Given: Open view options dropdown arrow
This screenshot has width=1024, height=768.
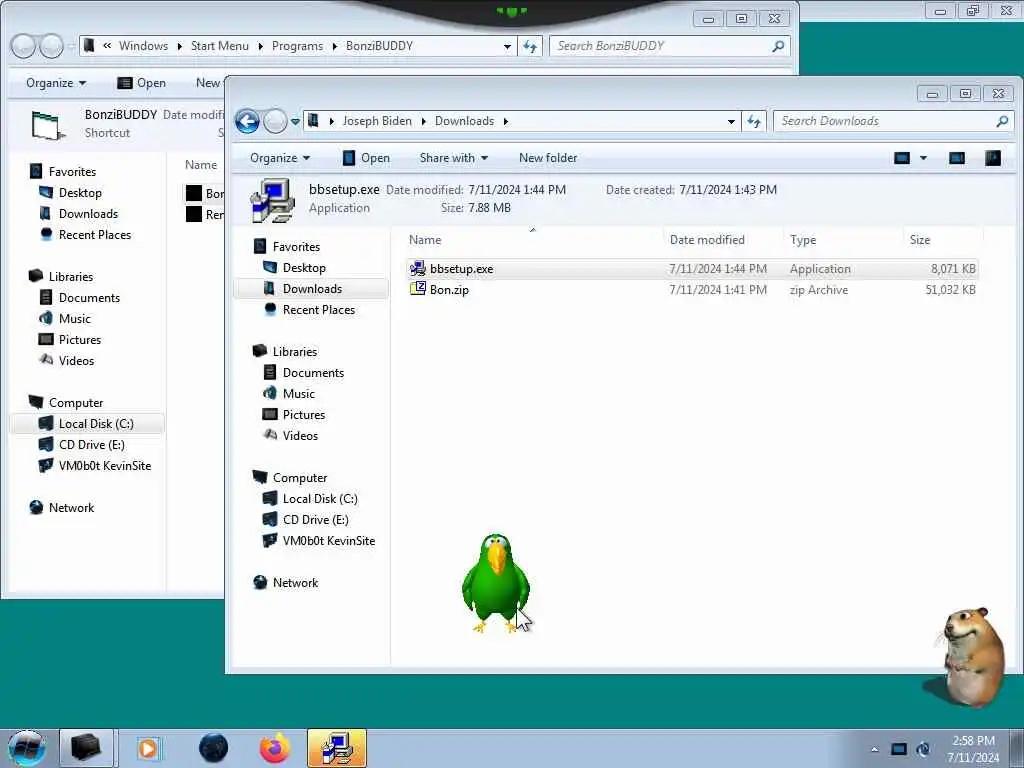Looking at the screenshot, I should pyautogui.click(x=923, y=158).
